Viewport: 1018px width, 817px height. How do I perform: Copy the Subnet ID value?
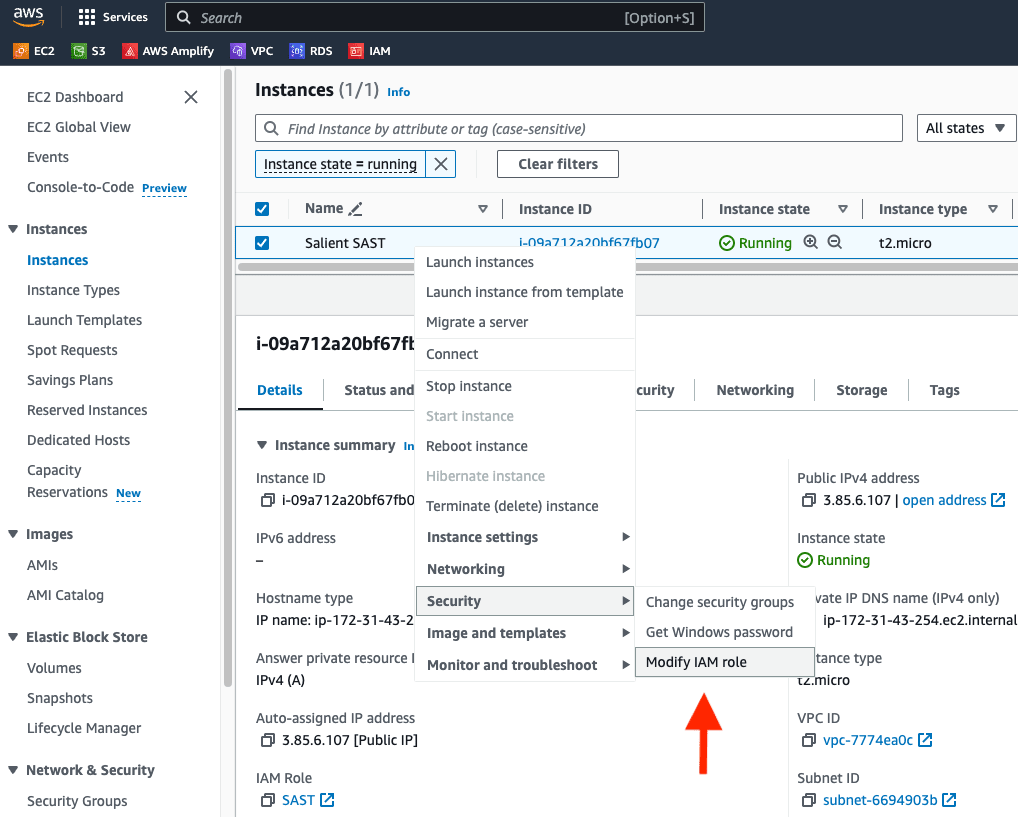808,800
